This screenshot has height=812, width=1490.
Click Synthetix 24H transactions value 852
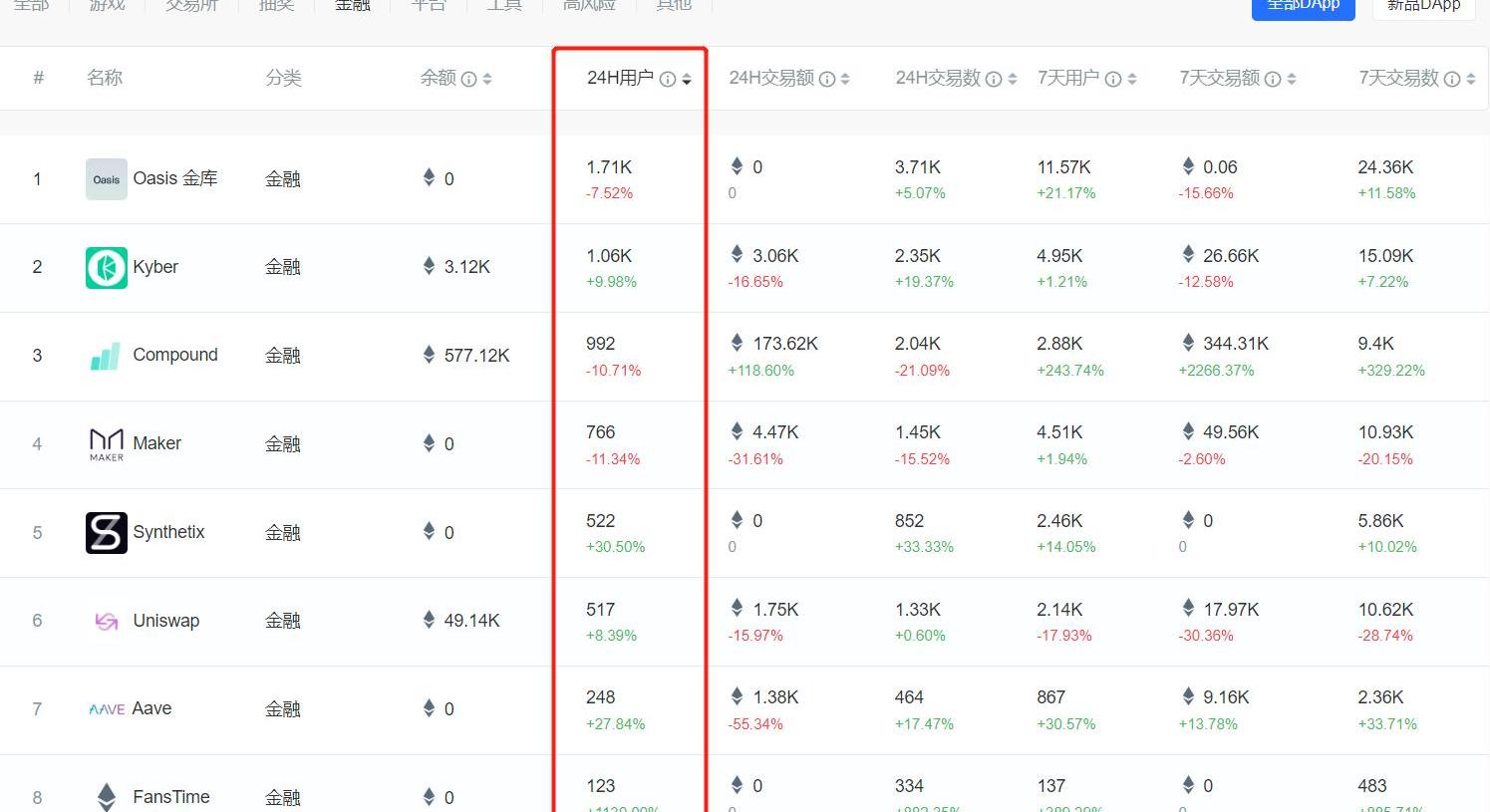[909, 521]
